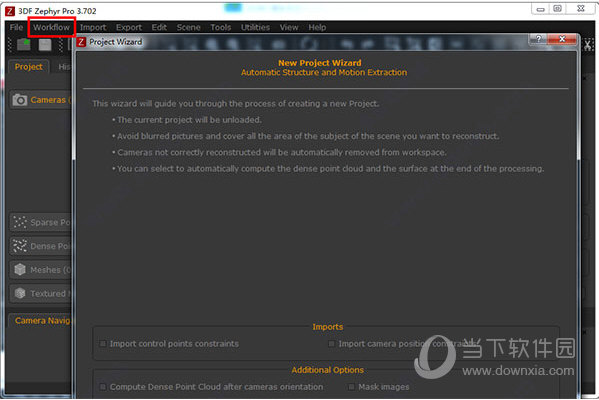599x400 pixels.
Task: Enable Compute Dense Point Cloud after cameras orientation
Action: (x=103, y=387)
